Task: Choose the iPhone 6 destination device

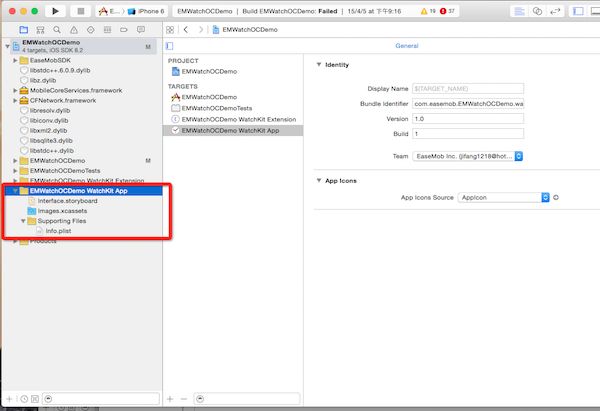Action: coord(146,11)
